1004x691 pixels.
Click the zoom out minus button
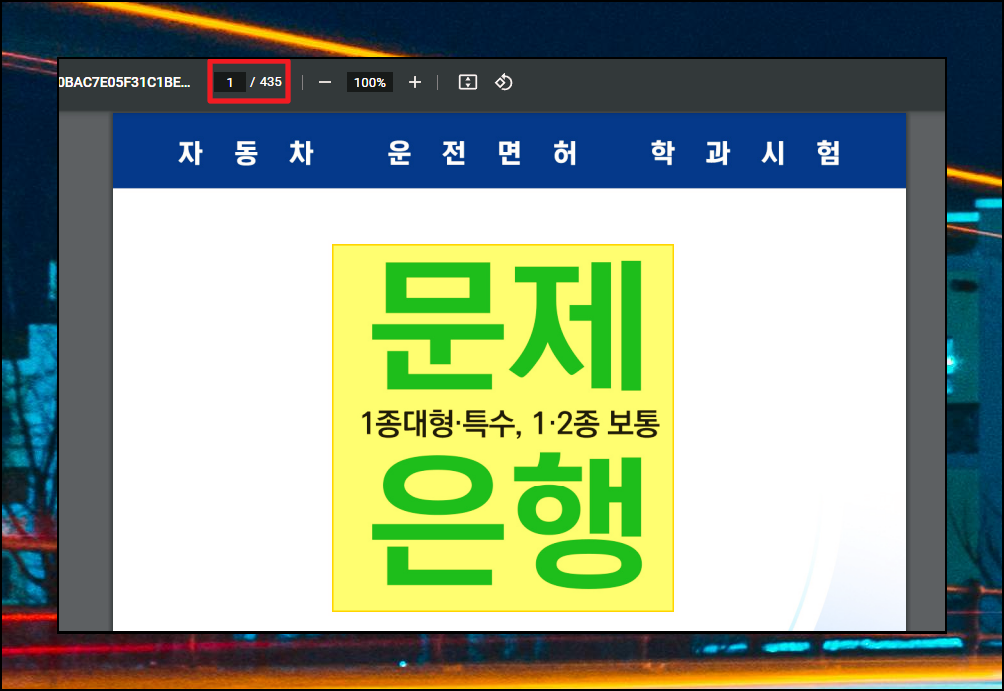(325, 83)
